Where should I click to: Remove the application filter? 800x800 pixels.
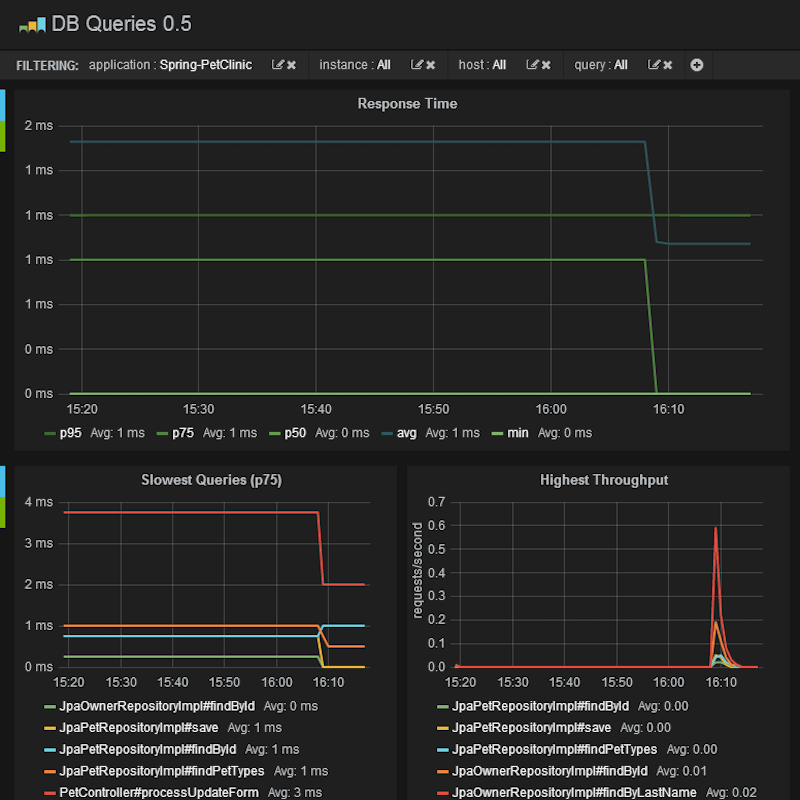(x=291, y=65)
